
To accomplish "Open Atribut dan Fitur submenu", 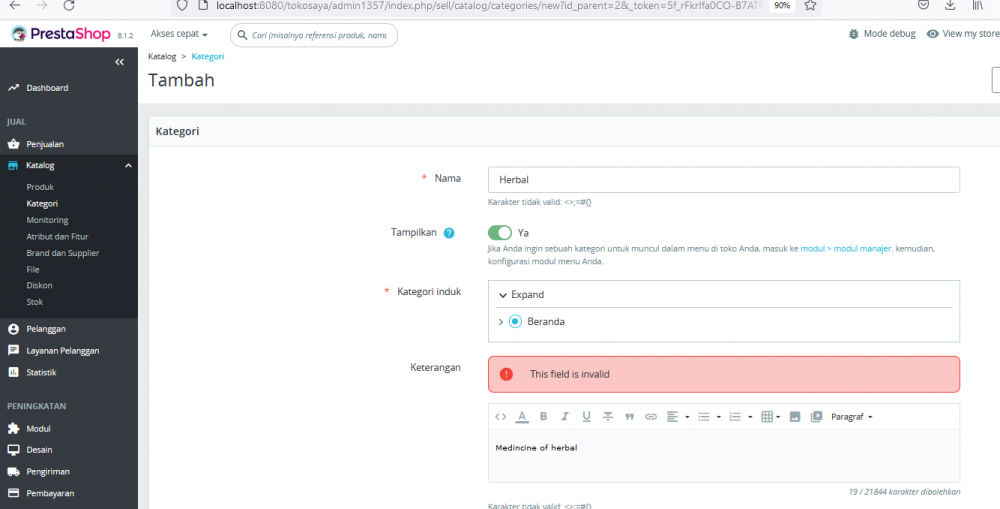I will [x=57, y=237].
